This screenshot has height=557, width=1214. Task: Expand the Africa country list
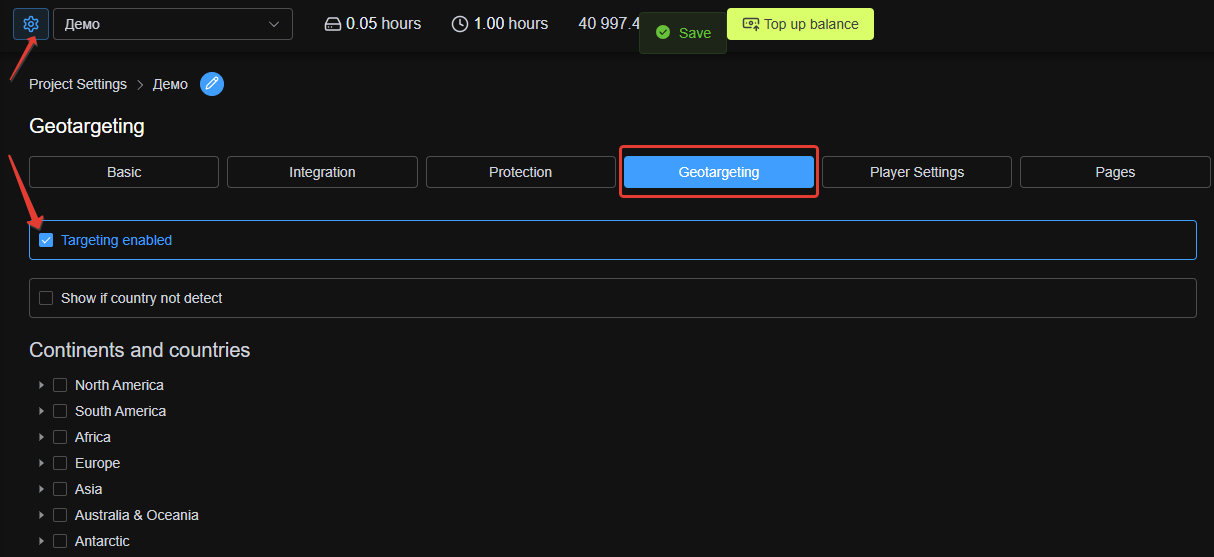[x=41, y=437]
